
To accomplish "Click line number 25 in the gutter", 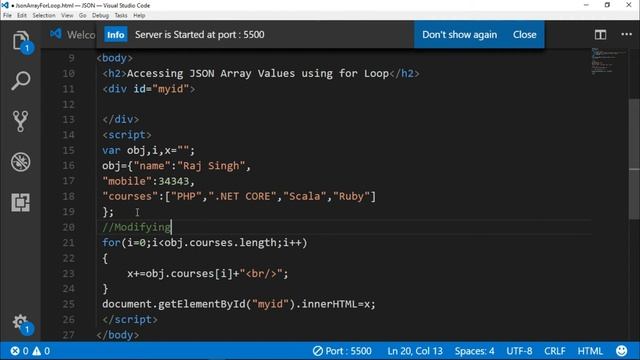I will coord(69,304).
